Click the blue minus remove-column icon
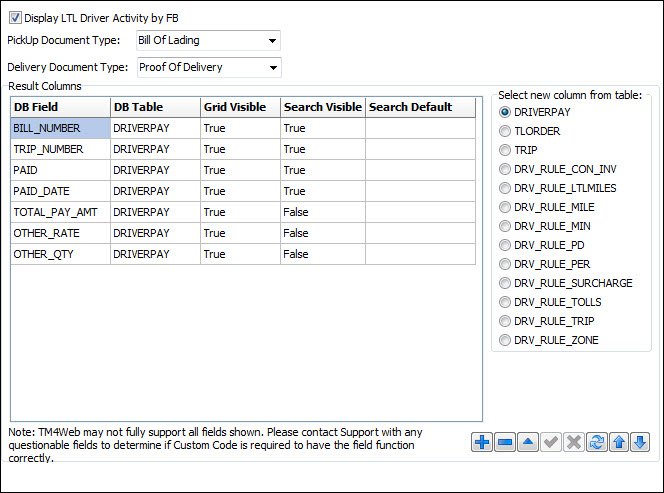This screenshot has width=664, height=493. click(504, 442)
